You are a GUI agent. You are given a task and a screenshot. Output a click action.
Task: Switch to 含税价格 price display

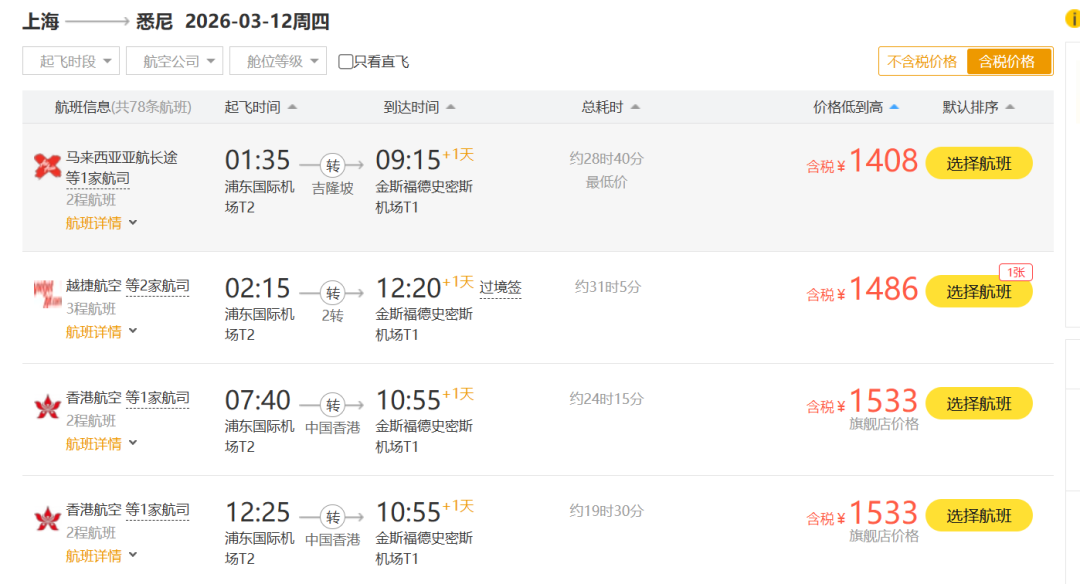(1007, 62)
